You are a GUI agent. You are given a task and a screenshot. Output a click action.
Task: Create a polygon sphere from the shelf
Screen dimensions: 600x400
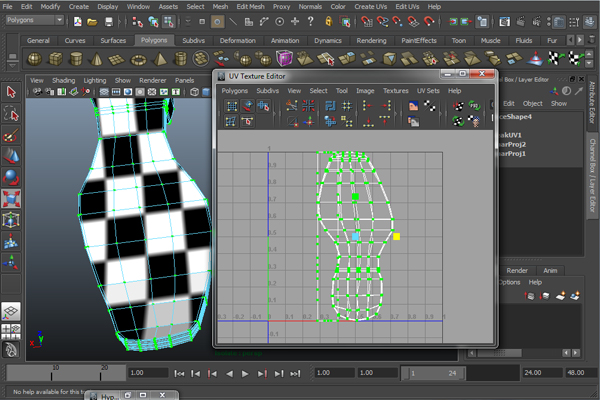pyautogui.click(x=34, y=59)
